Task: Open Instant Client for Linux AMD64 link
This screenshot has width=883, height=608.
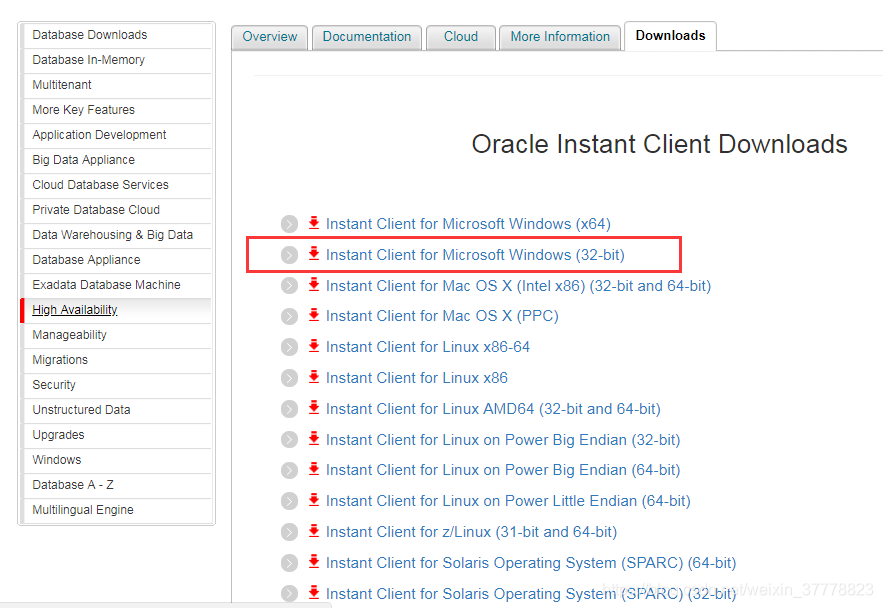Action: [x=493, y=409]
